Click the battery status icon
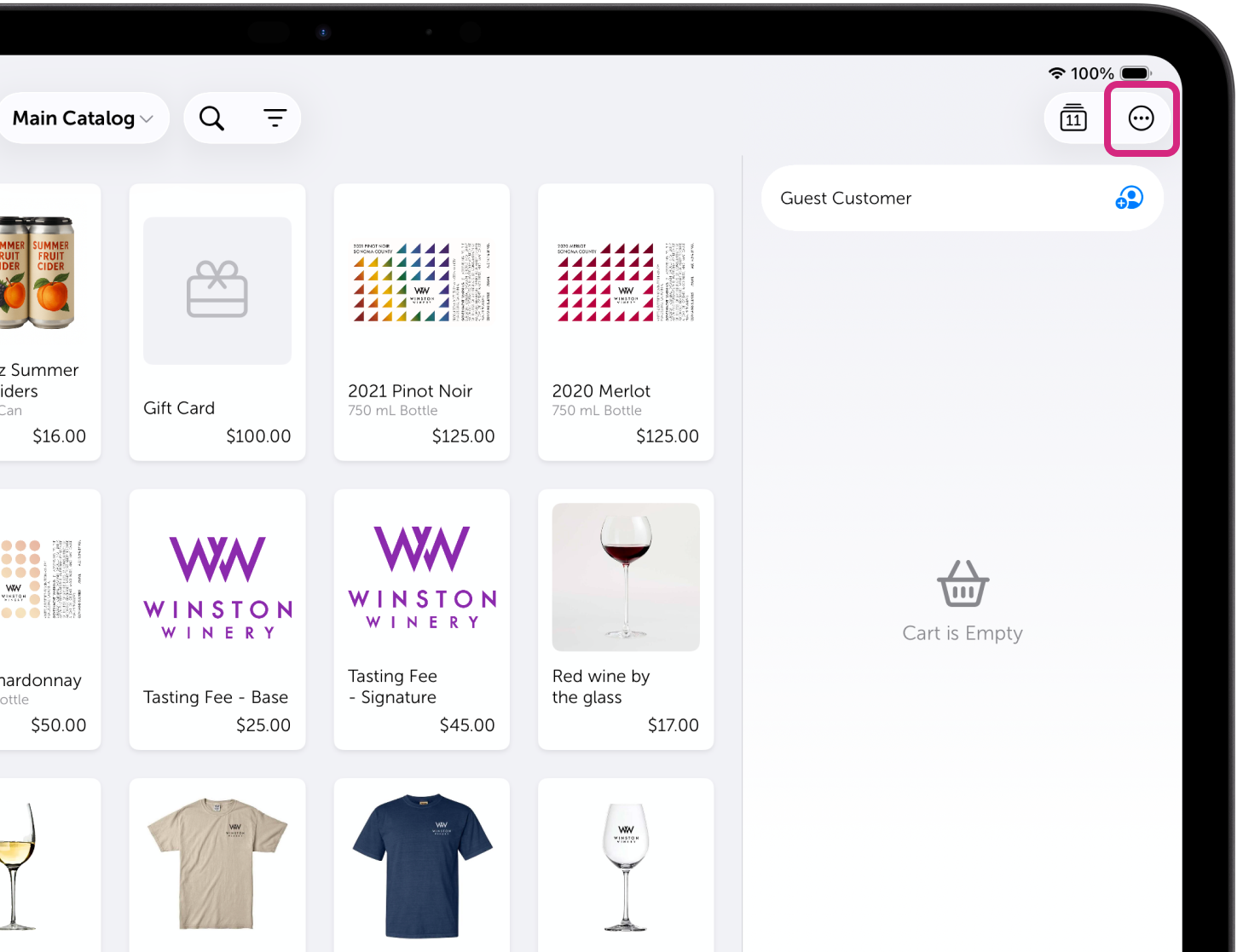Image resolution: width=1243 pixels, height=952 pixels. (1136, 73)
